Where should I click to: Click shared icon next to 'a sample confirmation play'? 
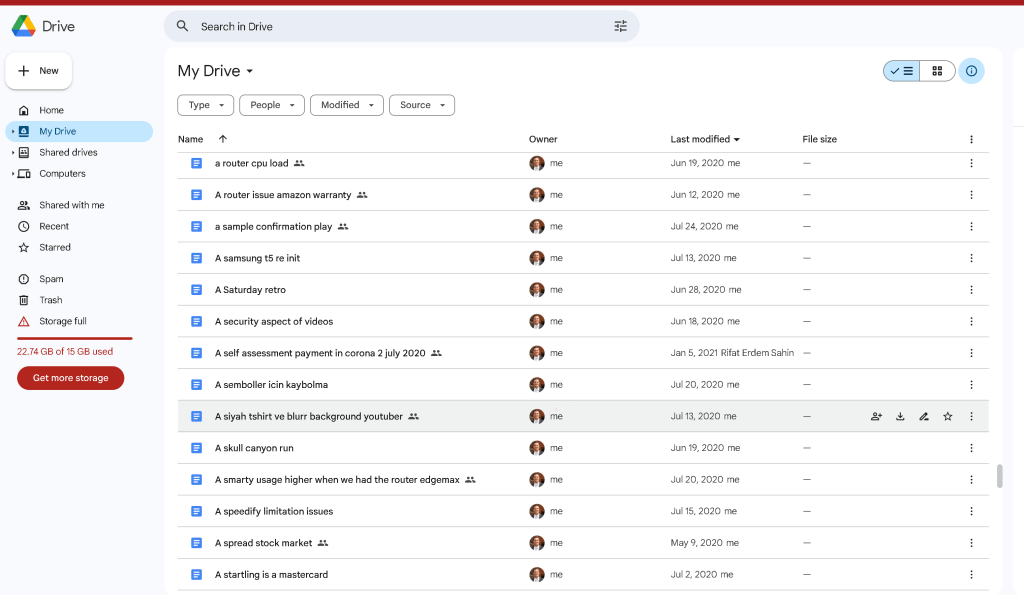pyautogui.click(x=343, y=227)
